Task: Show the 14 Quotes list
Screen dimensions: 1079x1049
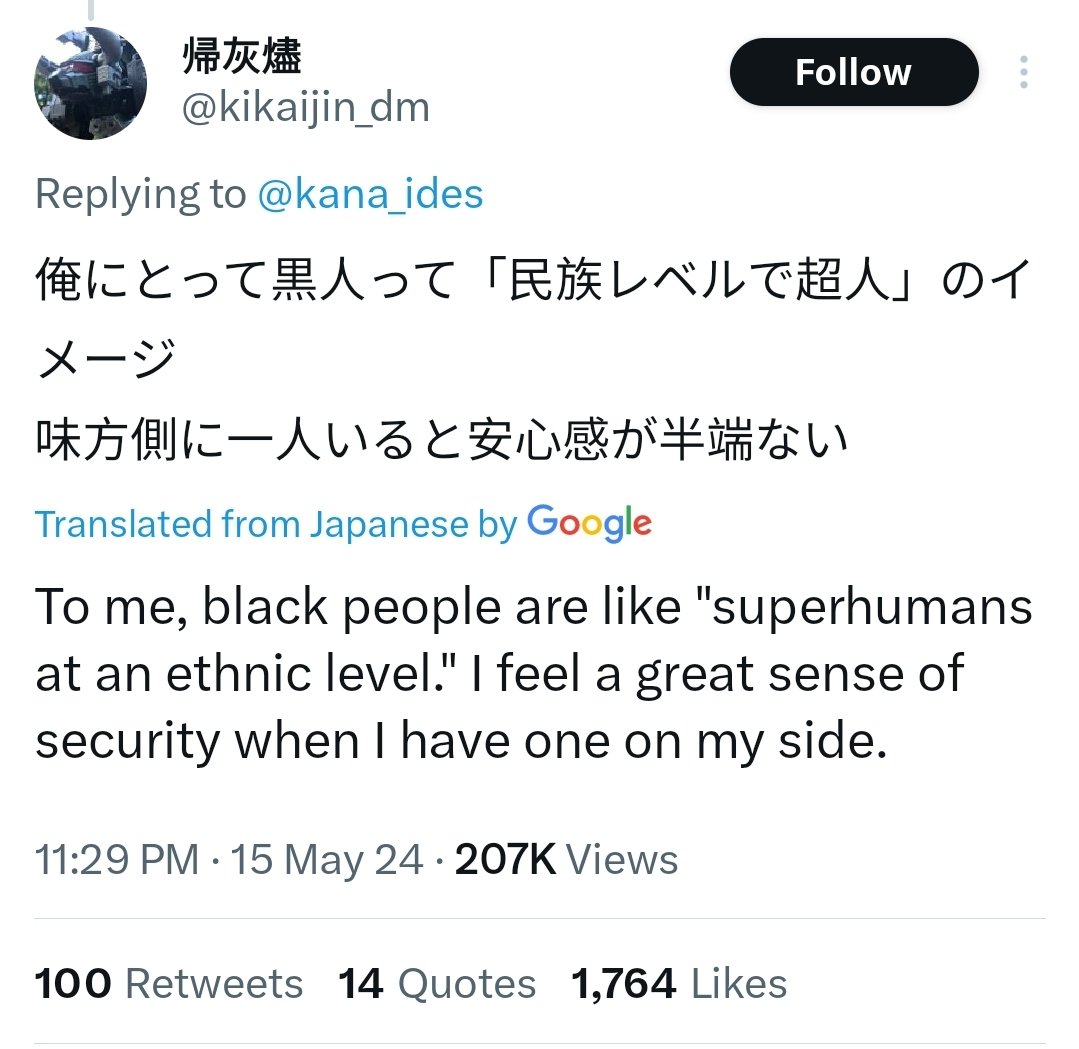Action: tap(437, 984)
